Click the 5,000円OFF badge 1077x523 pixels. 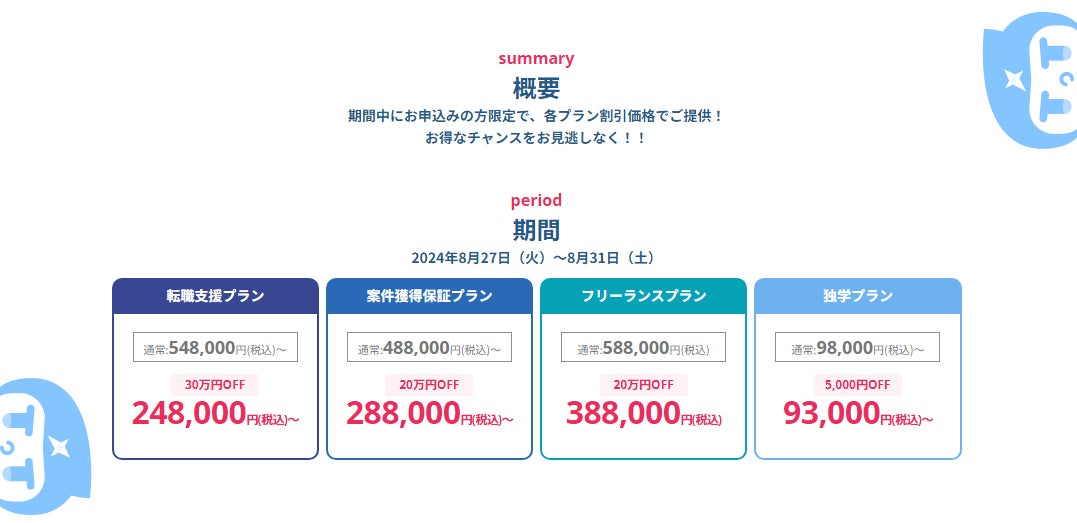coord(857,384)
